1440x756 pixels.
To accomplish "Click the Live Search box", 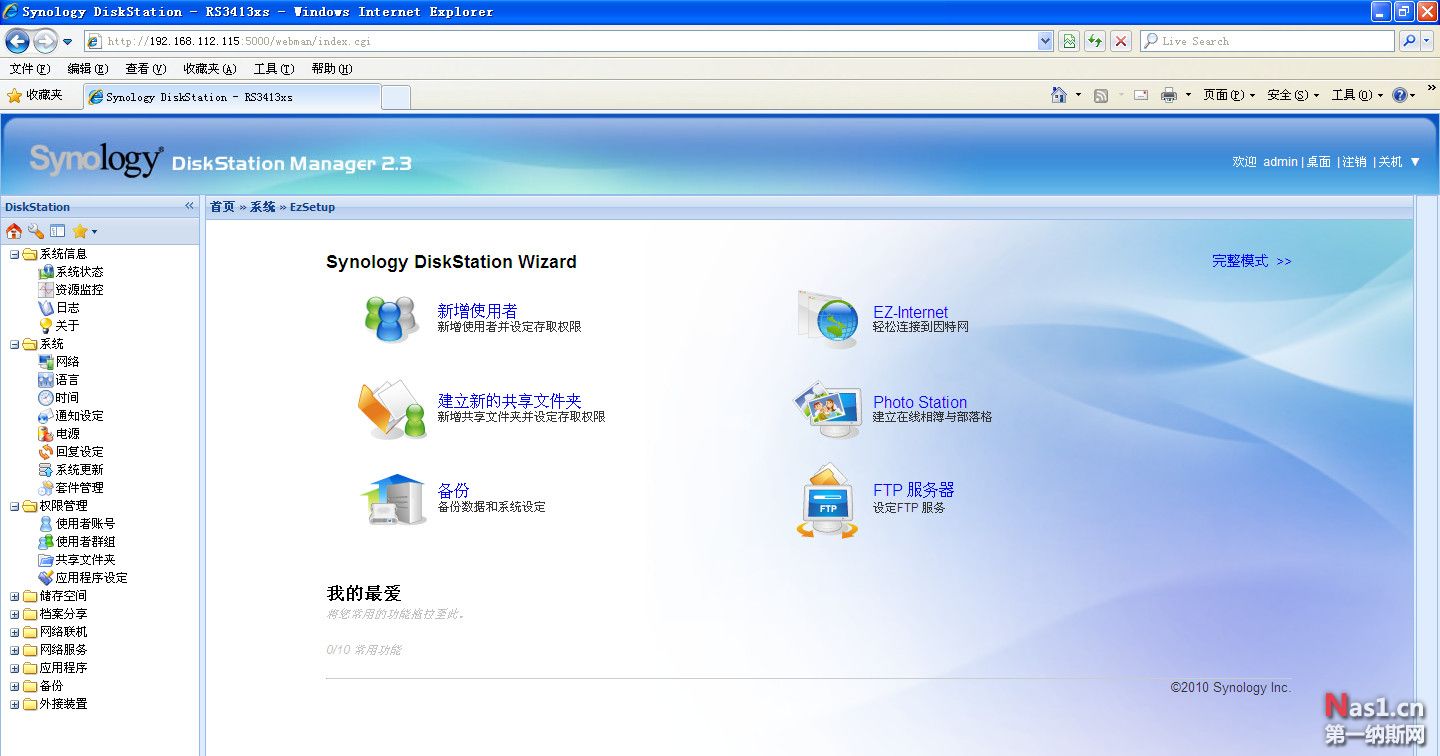I will tap(1267, 41).
